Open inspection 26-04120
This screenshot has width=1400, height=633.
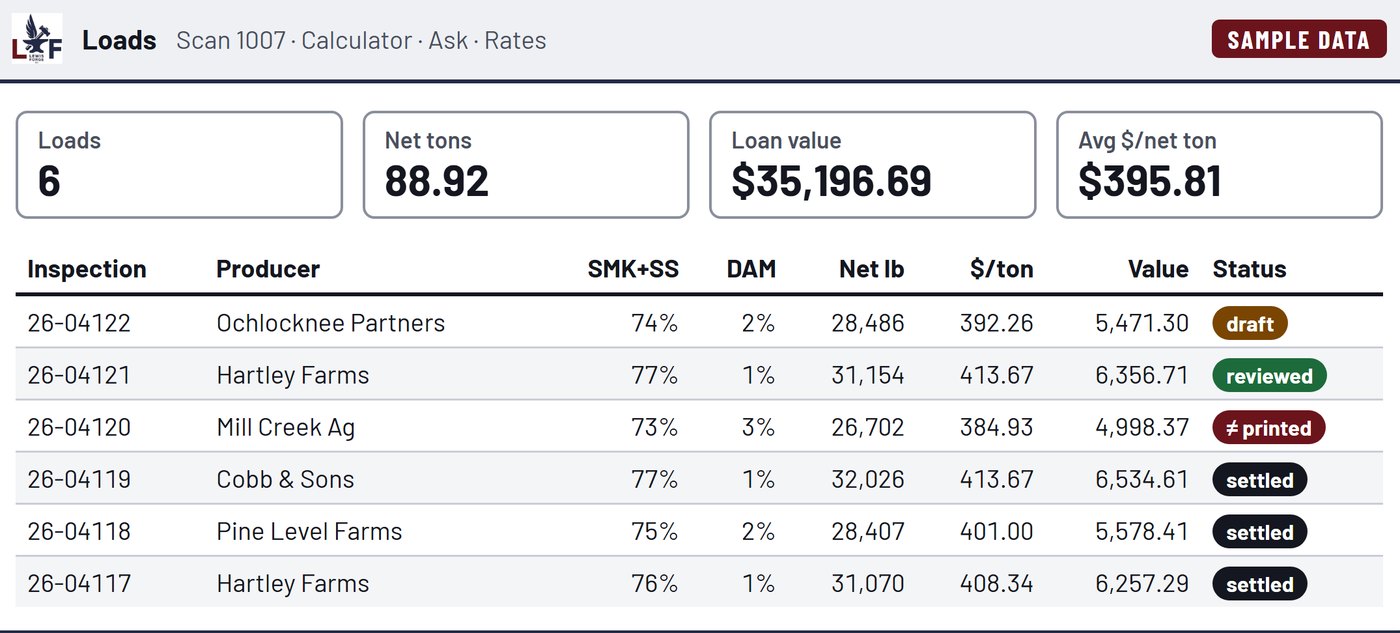coord(79,427)
